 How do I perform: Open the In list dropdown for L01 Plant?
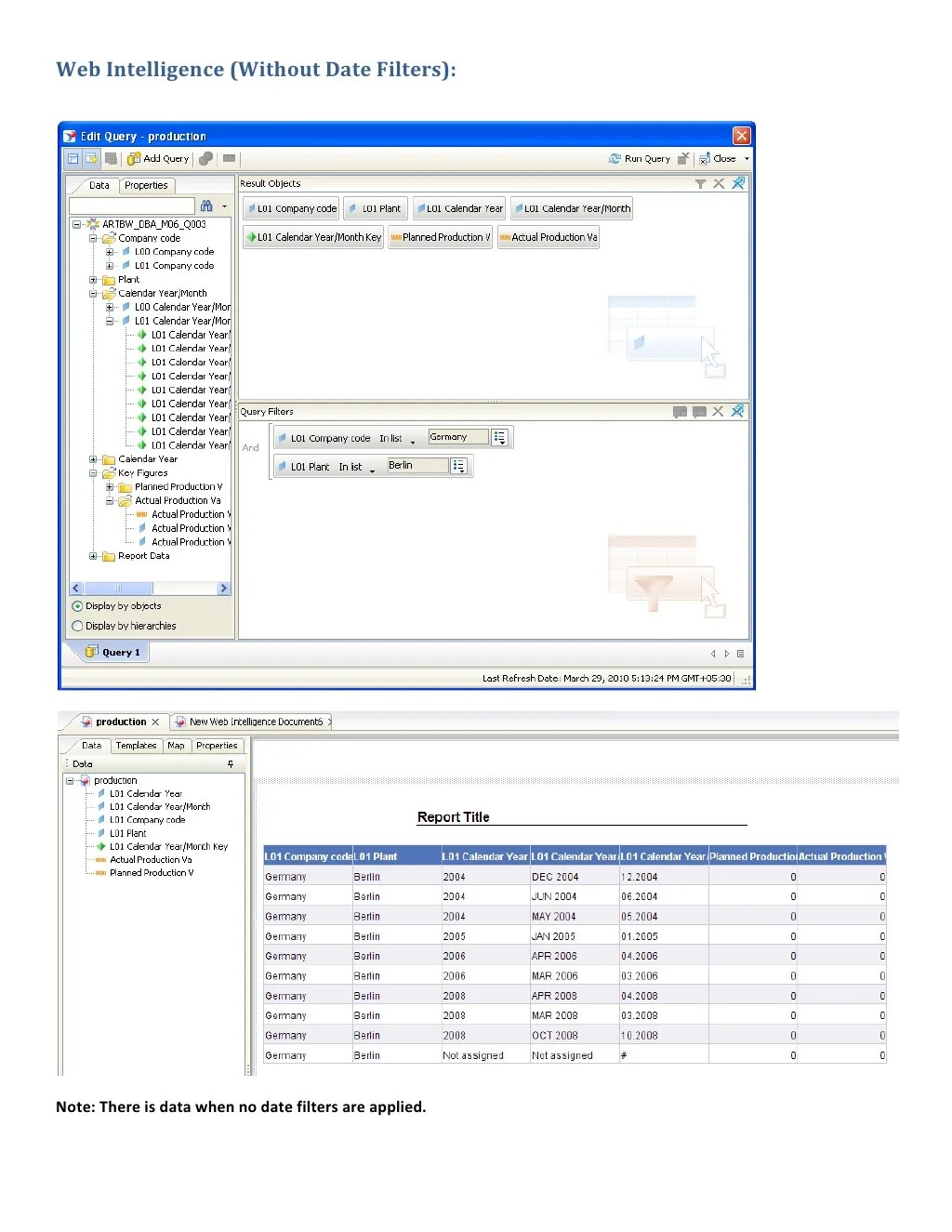tap(372, 466)
